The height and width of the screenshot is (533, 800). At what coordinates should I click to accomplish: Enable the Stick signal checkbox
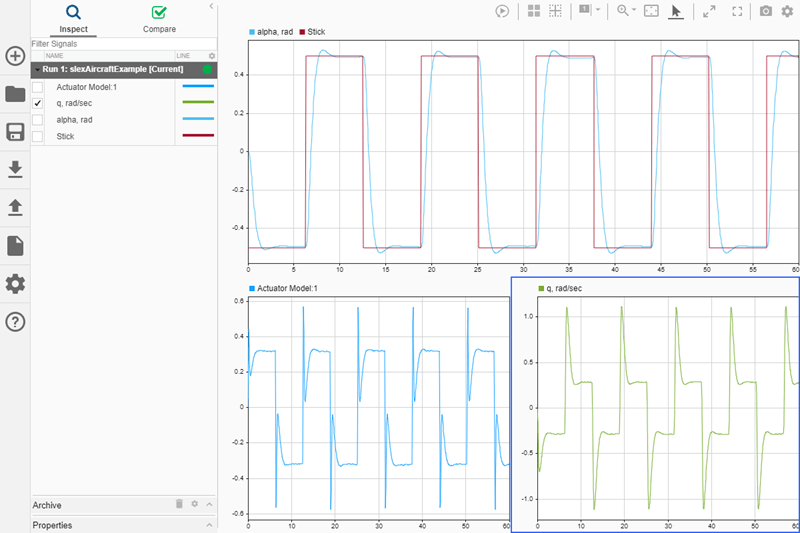37,135
